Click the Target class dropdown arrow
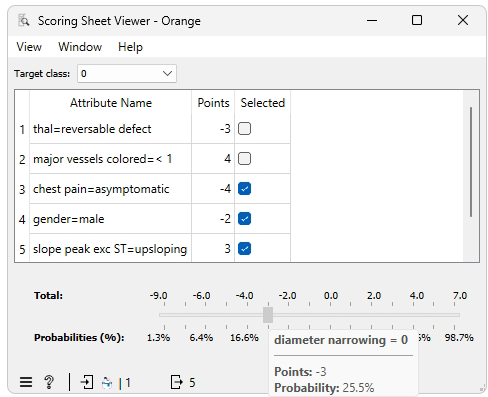 click(167, 73)
